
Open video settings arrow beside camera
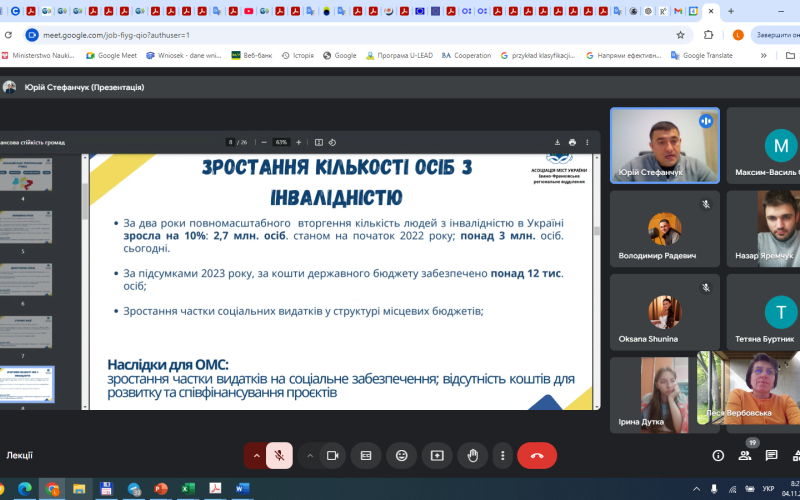point(310,456)
